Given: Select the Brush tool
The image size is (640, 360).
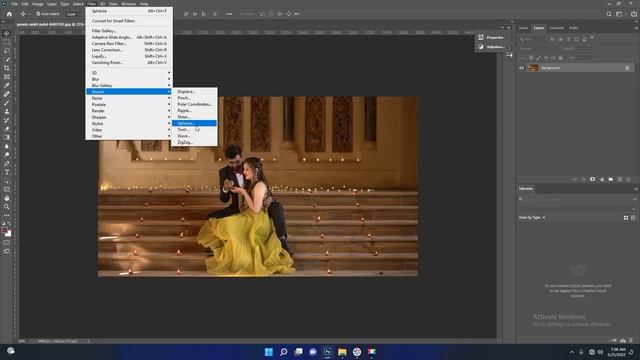Looking at the screenshot, I should click(7, 102).
